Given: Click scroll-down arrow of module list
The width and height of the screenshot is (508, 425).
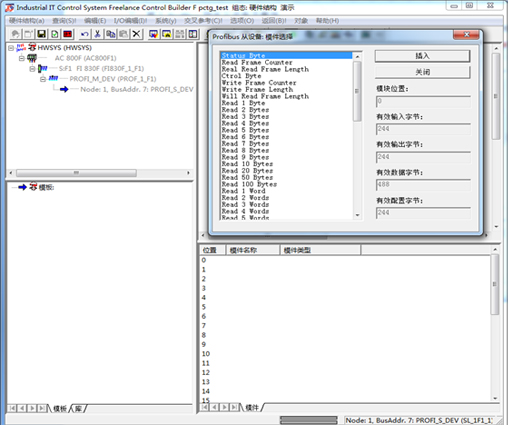Looking at the screenshot, I should pyautogui.click(x=357, y=215).
